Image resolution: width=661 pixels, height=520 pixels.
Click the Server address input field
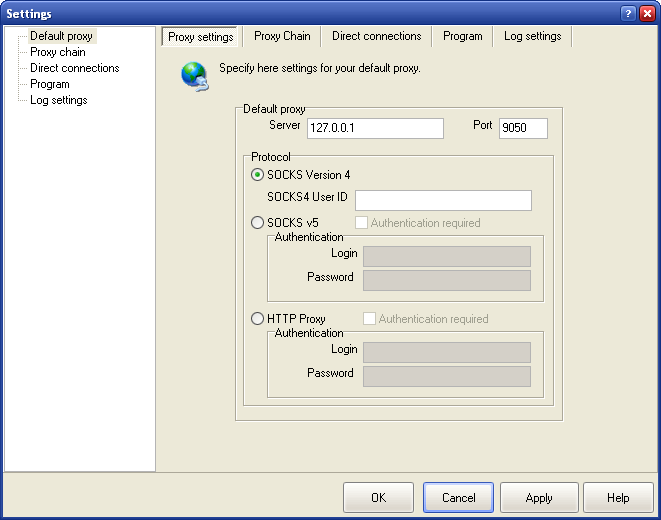click(x=375, y=128)
